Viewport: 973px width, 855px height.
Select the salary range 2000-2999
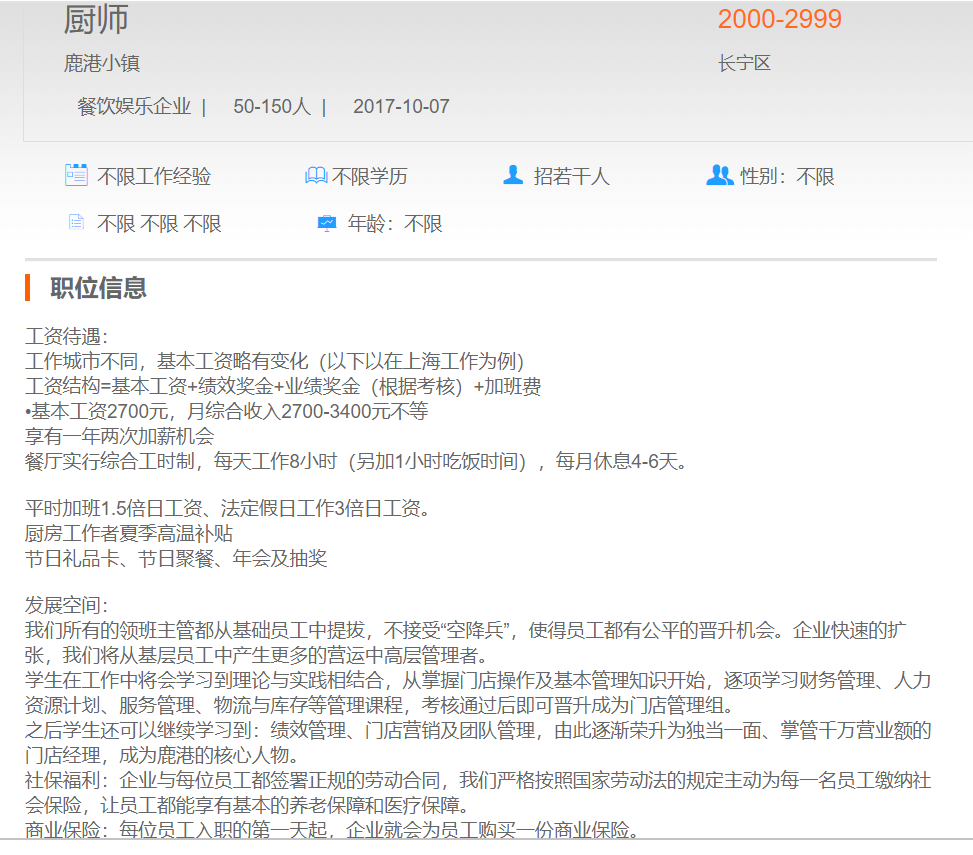[x=779, y=19]
